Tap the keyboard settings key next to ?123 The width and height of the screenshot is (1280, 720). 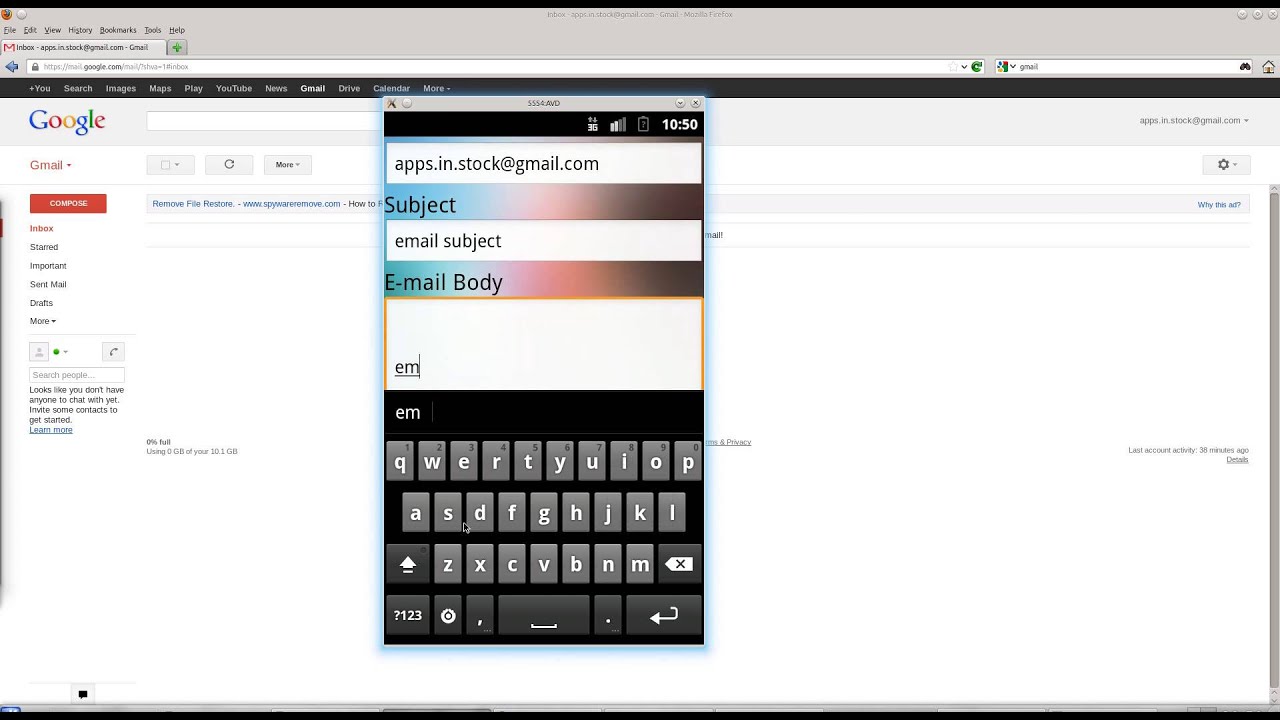point(448,616)
